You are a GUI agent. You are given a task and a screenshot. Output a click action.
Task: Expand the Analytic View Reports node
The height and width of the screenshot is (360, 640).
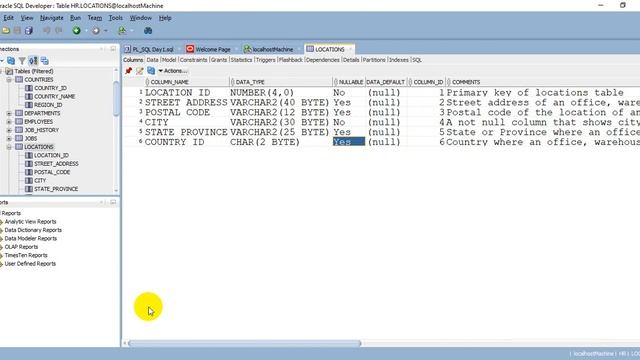[1, 222]
